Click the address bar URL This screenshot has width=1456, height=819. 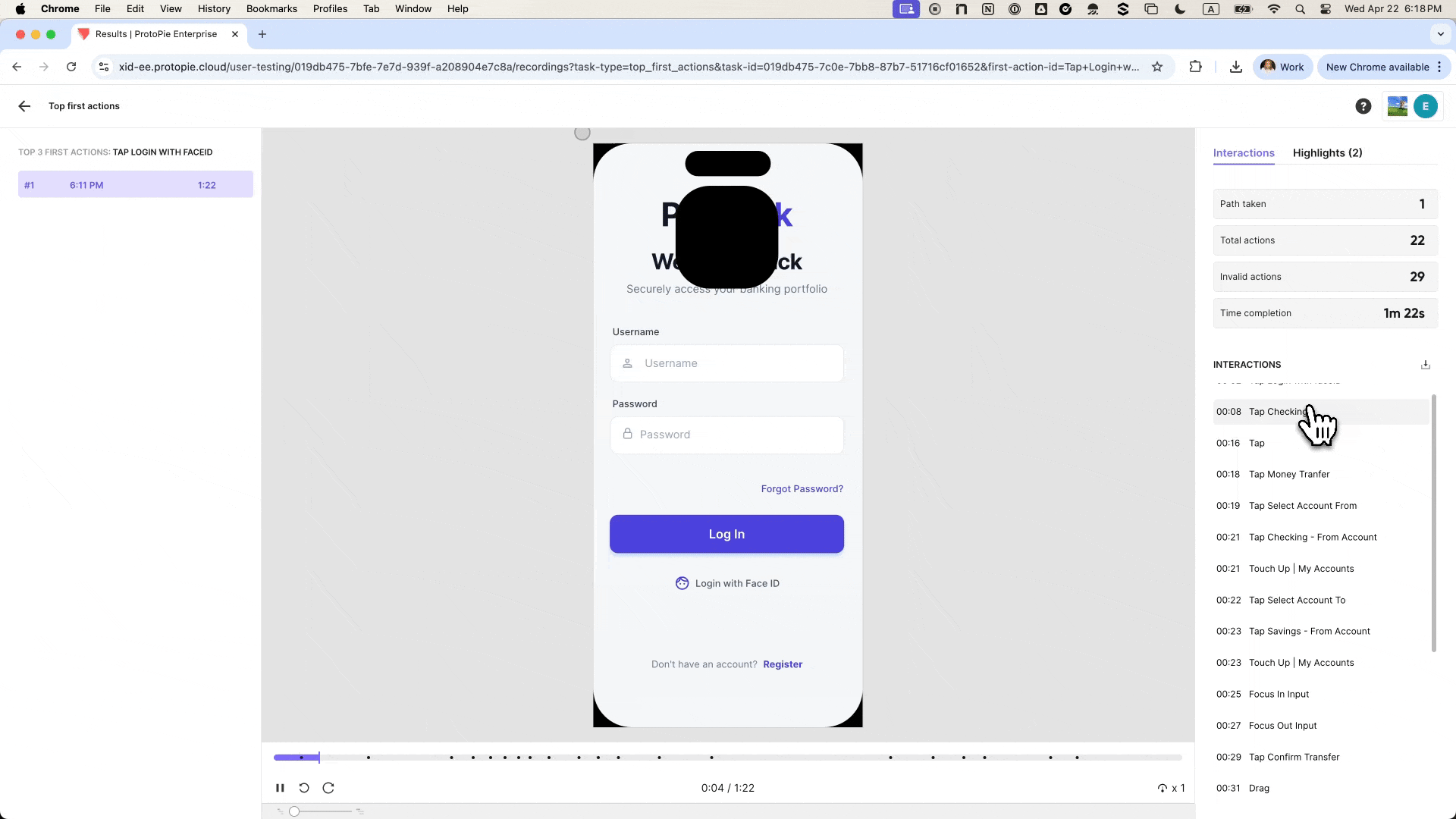pyautogui.click(x=629, y=67)
